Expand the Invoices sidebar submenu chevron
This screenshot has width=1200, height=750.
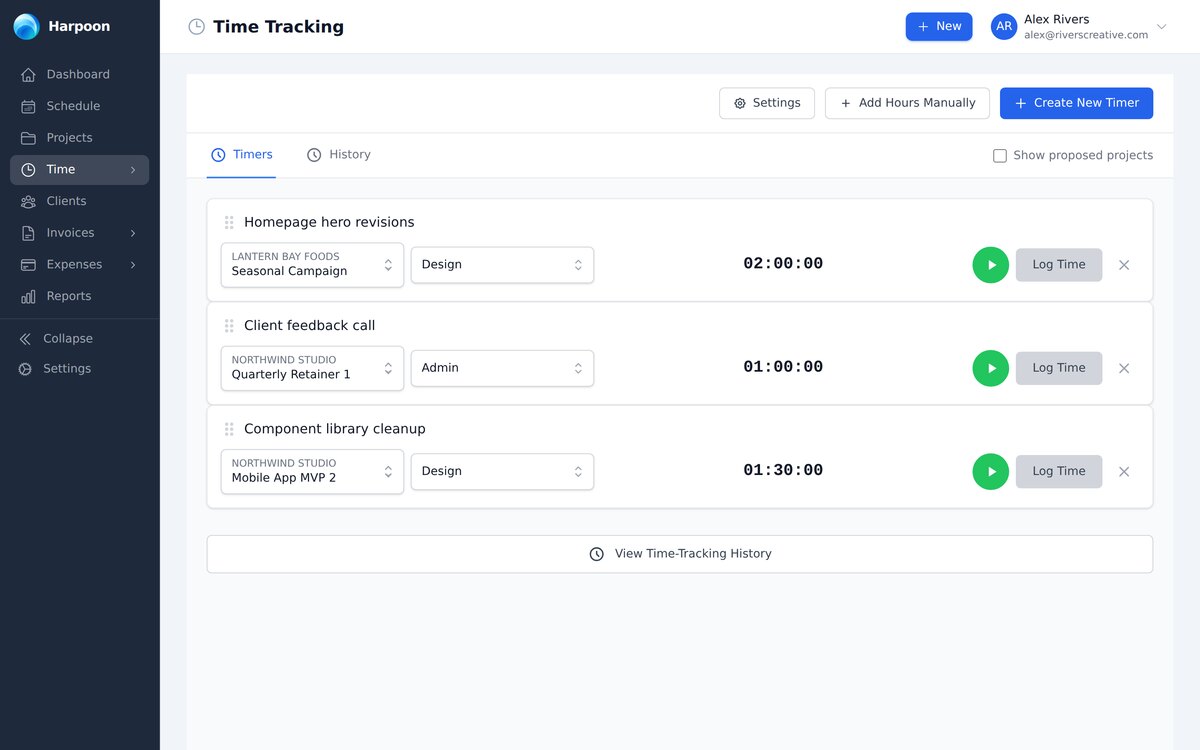pos(133,233)
